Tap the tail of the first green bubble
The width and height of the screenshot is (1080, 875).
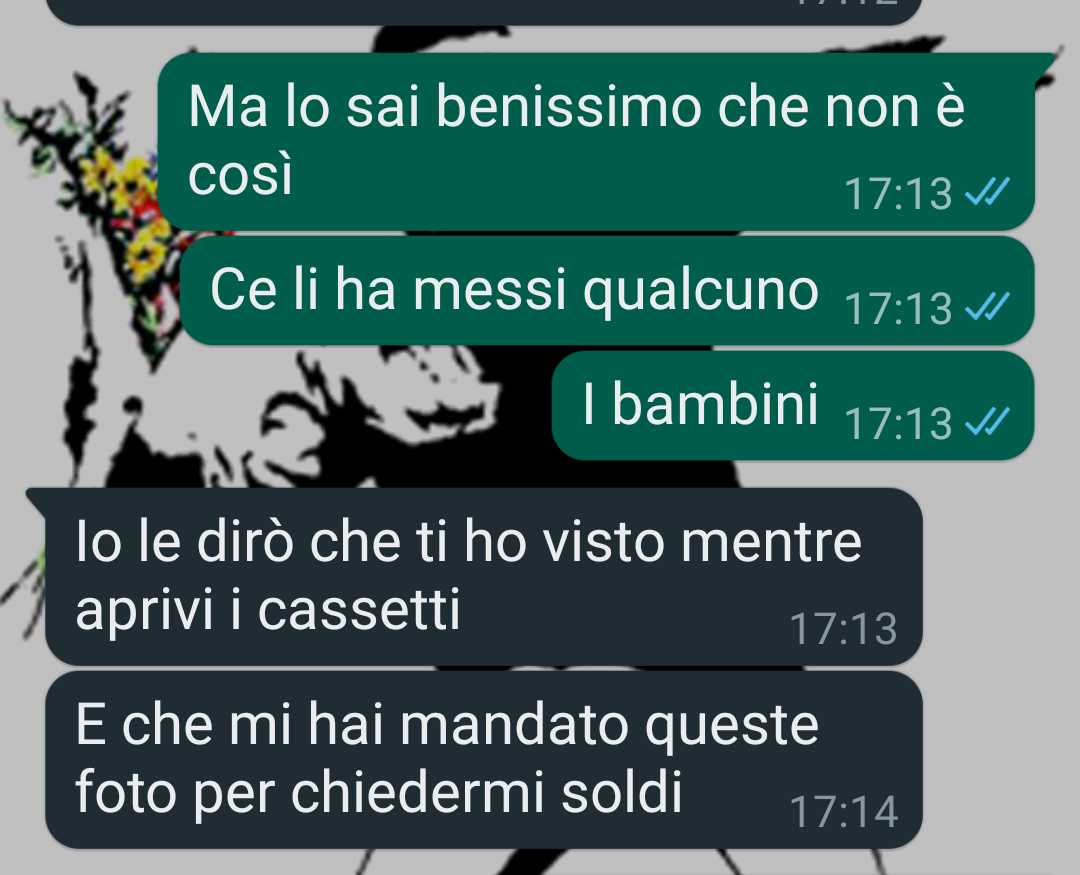(1046, 63)
